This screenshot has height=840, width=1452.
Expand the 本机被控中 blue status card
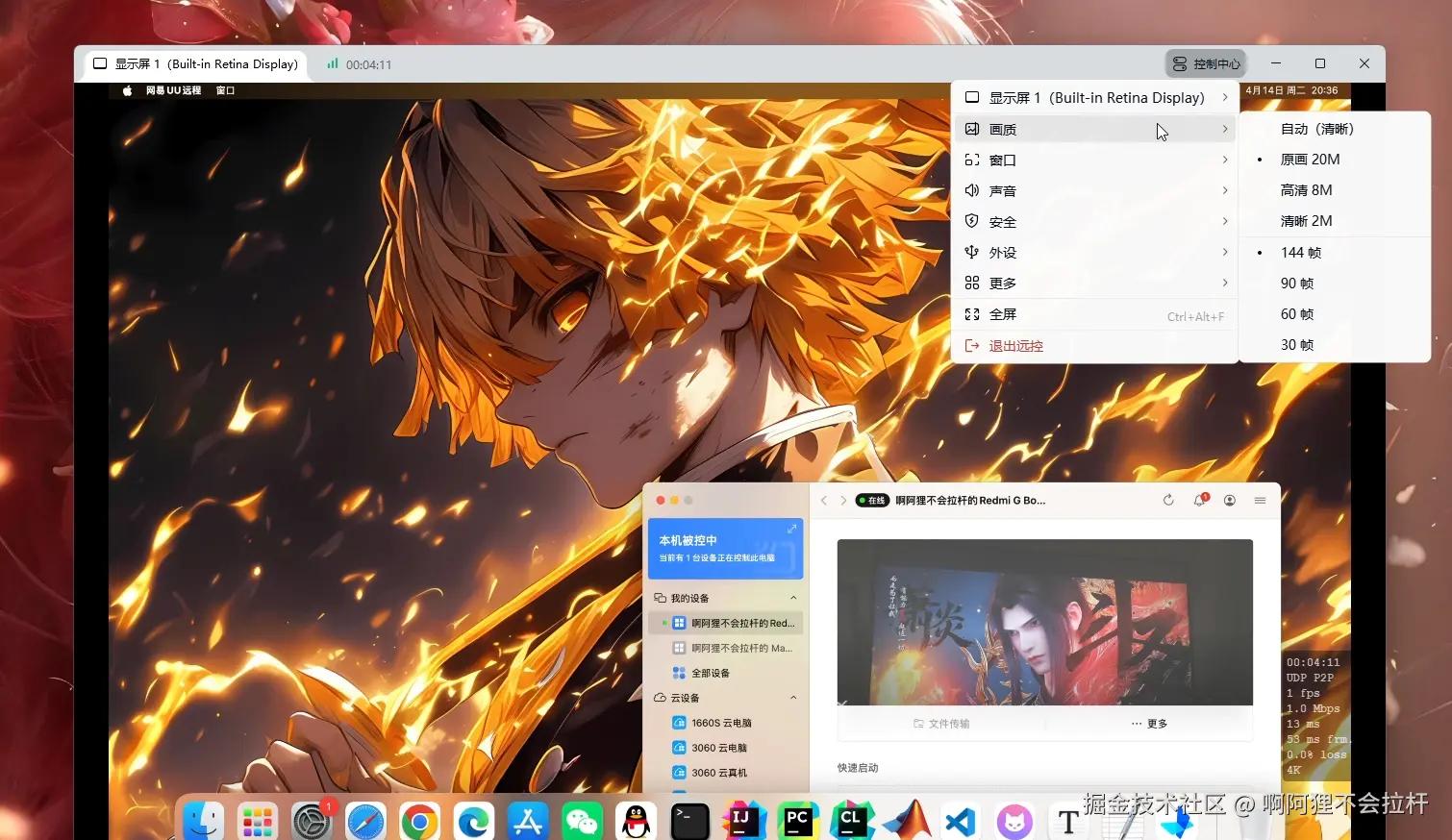coord(791,529)
